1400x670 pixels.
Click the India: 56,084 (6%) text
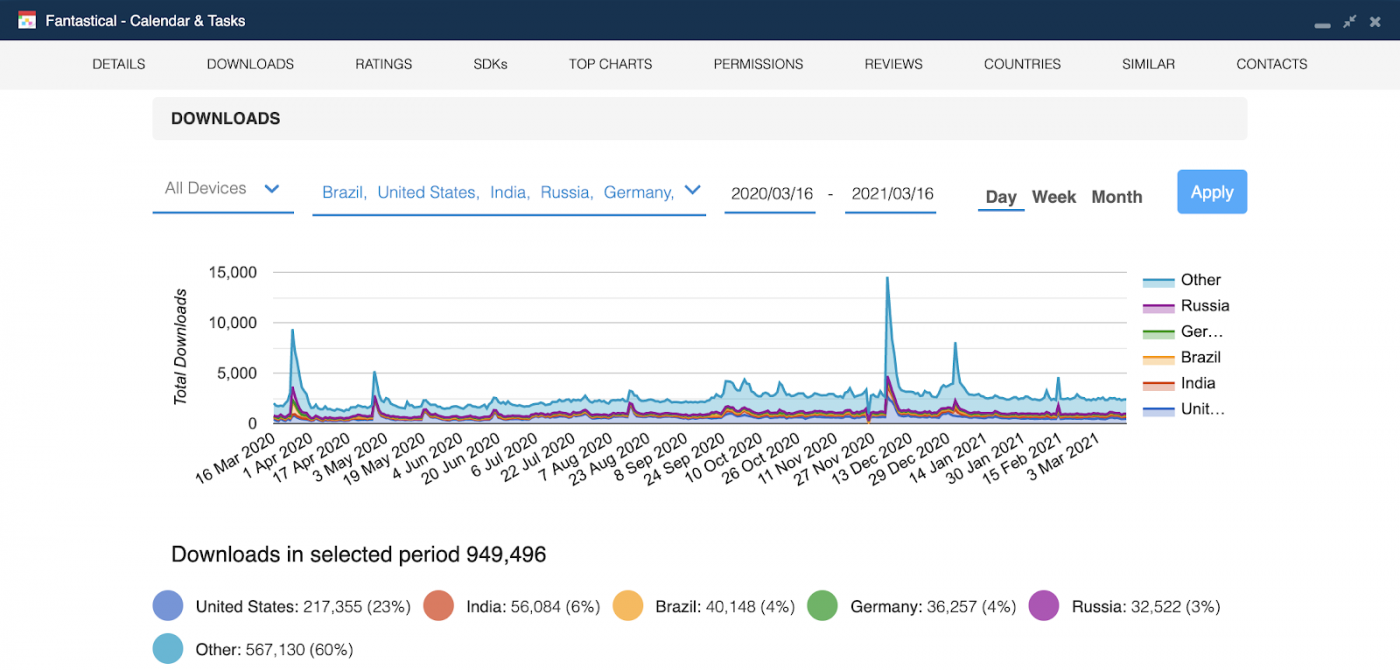click(x=533, y=606)
